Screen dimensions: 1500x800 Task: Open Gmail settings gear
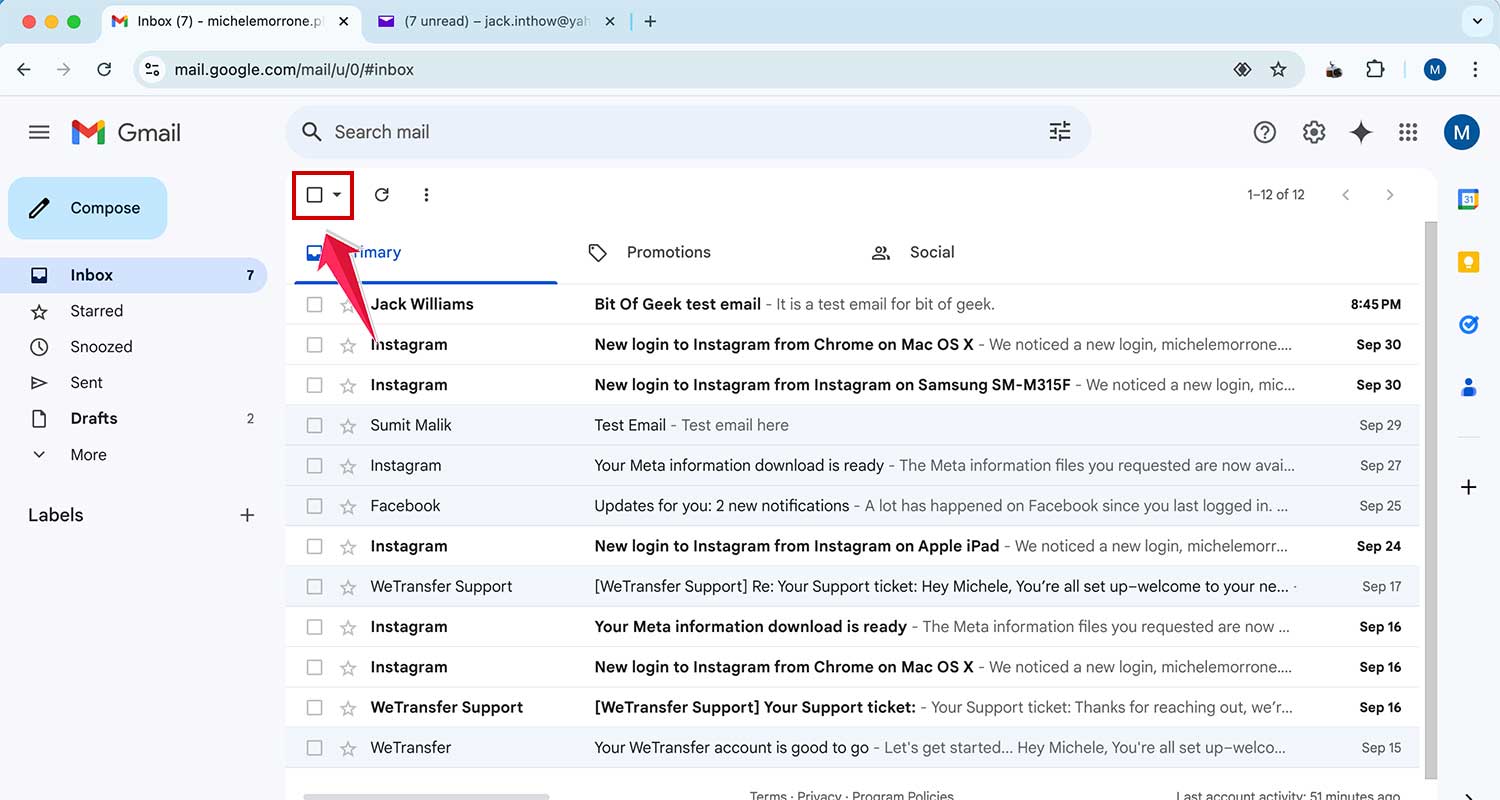(1313, 131)
